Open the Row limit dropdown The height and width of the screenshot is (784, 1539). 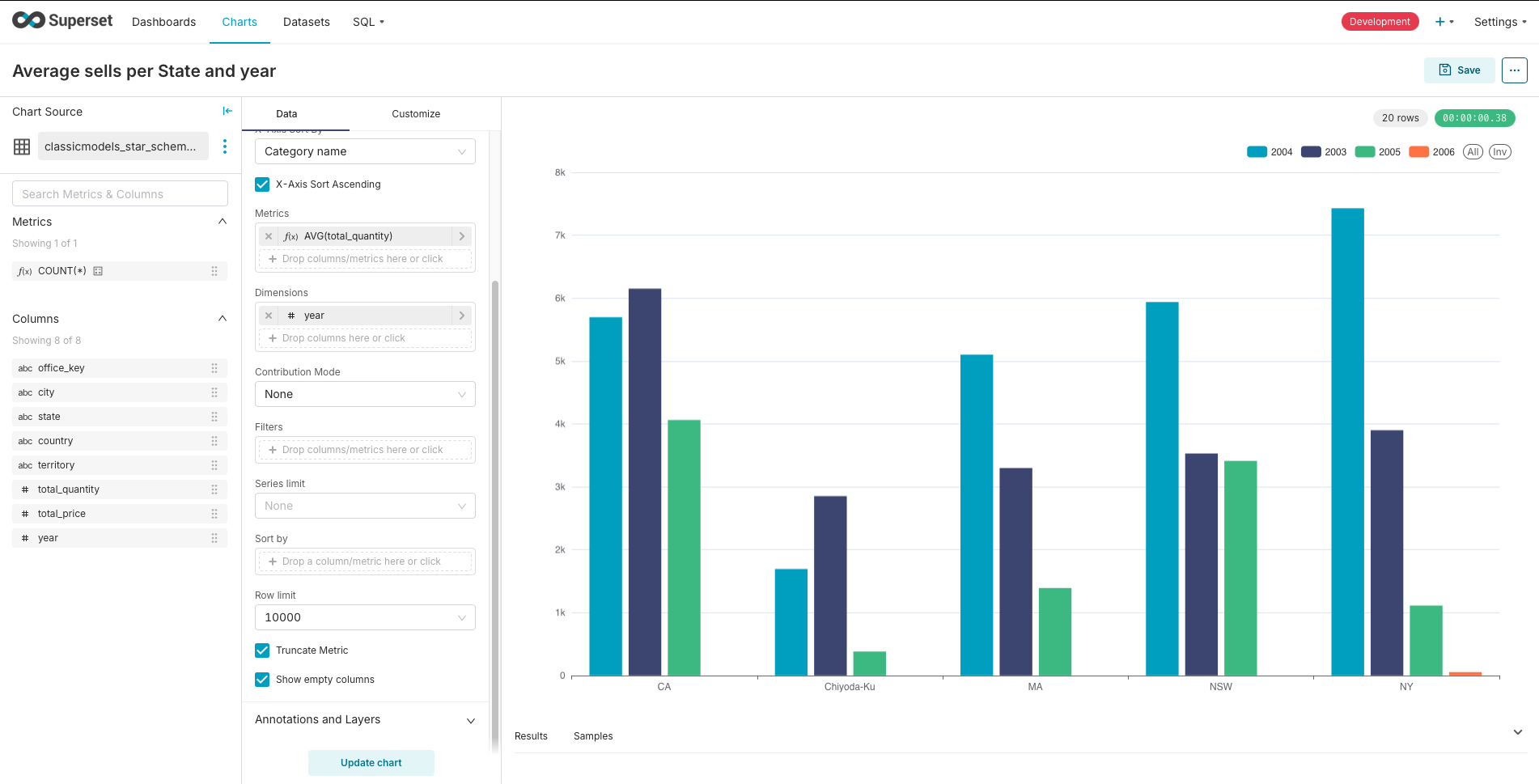point(365,617)
